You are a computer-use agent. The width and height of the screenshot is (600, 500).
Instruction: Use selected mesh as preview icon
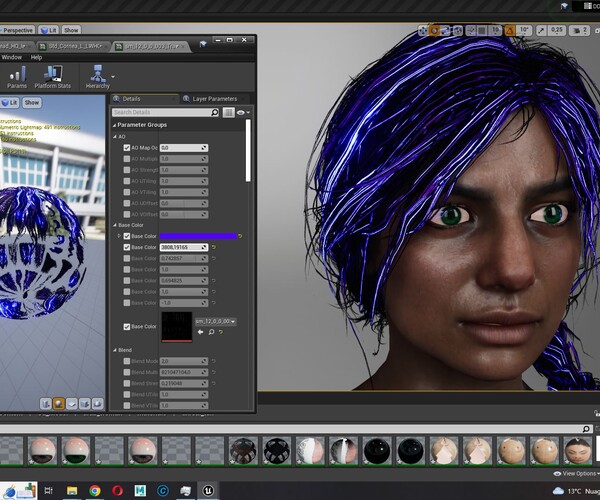pos(98,404)
